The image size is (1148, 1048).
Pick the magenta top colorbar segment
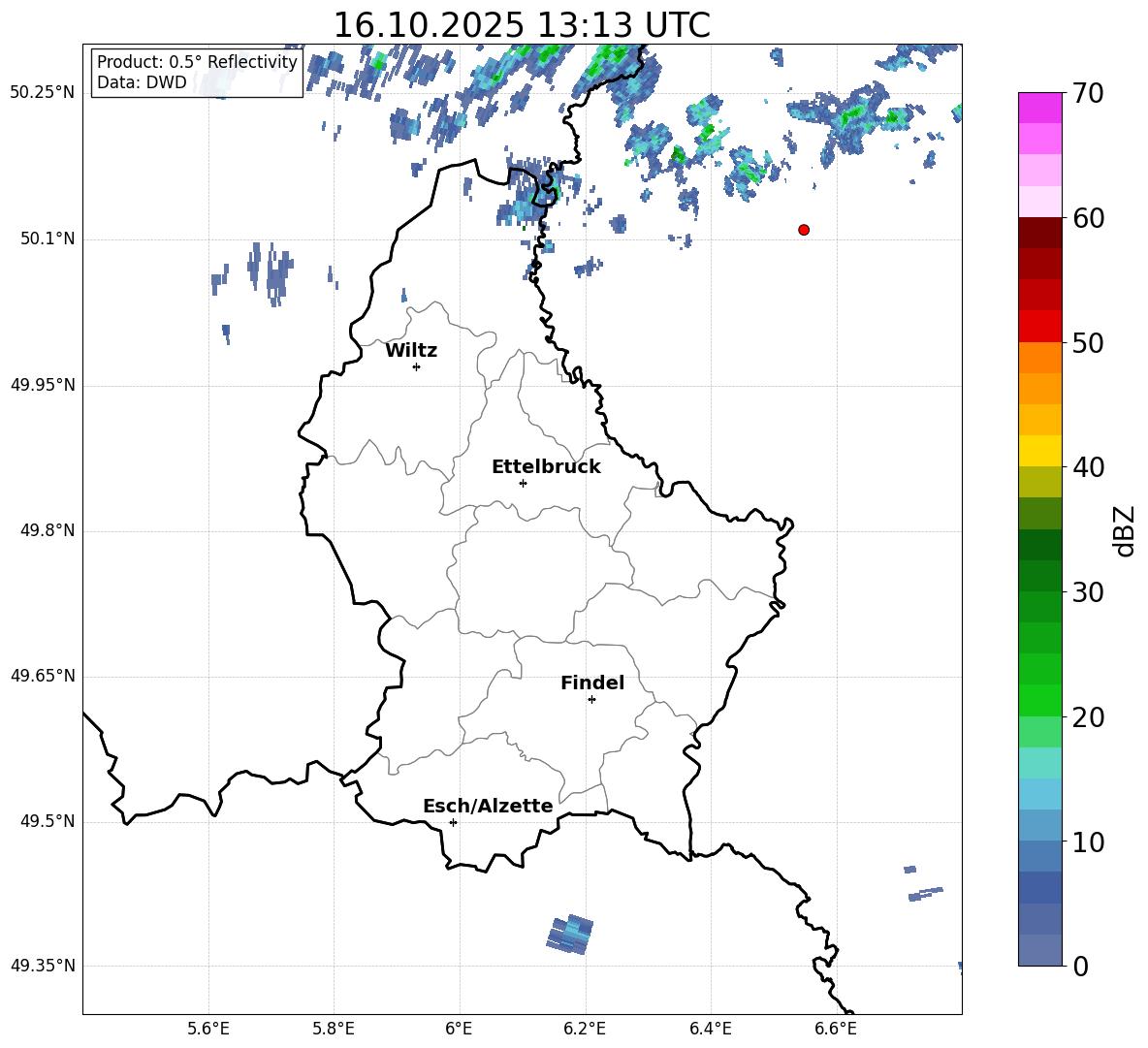(x=1040, y=109)
